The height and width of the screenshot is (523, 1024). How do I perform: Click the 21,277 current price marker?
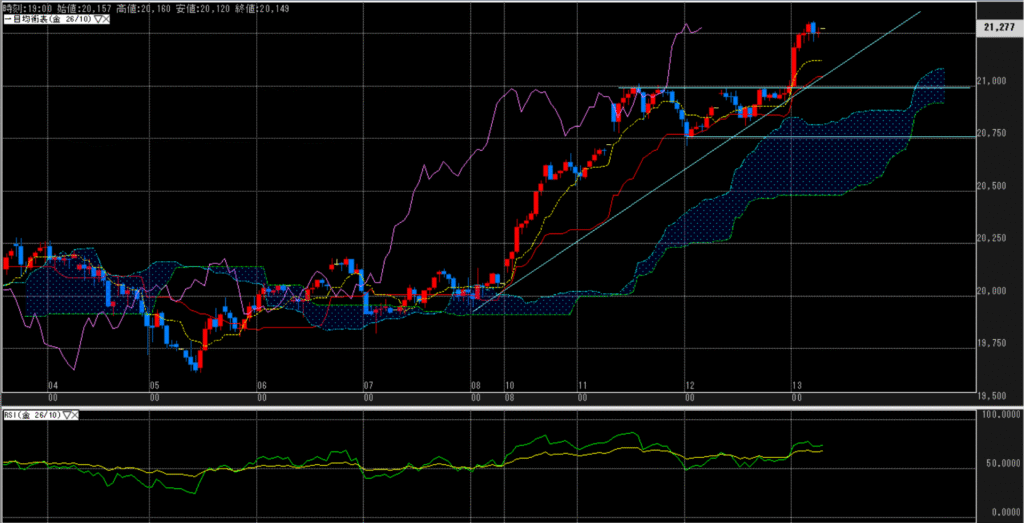pos(1000,33)
